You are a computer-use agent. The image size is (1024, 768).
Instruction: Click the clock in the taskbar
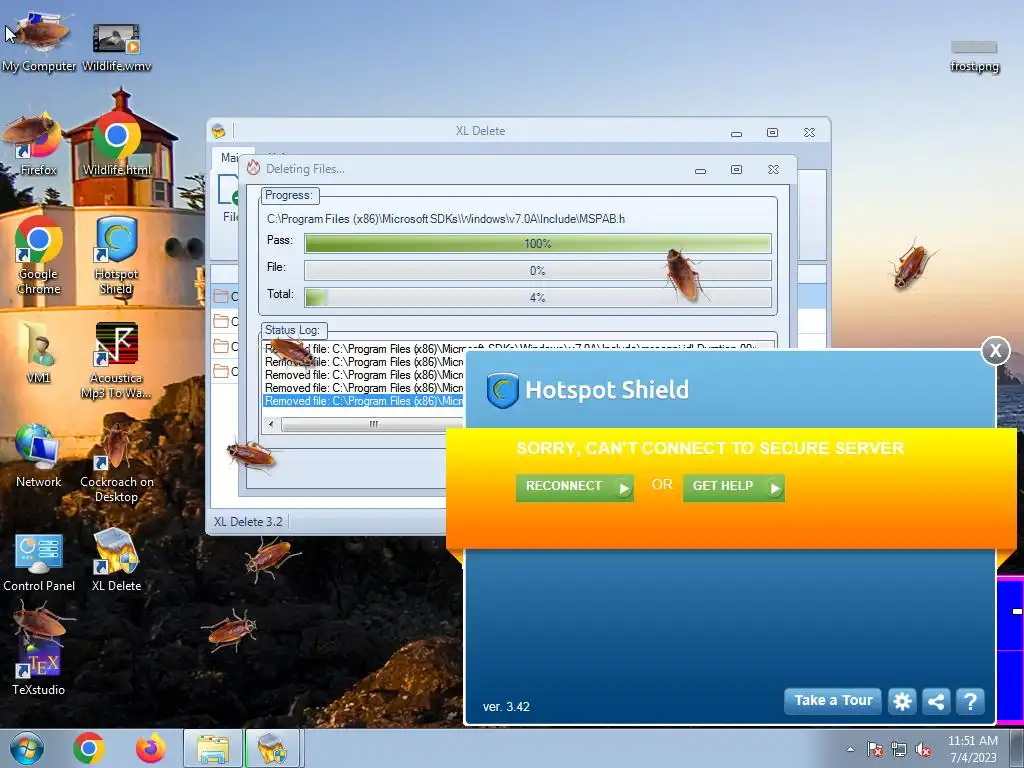click(972, 749)
